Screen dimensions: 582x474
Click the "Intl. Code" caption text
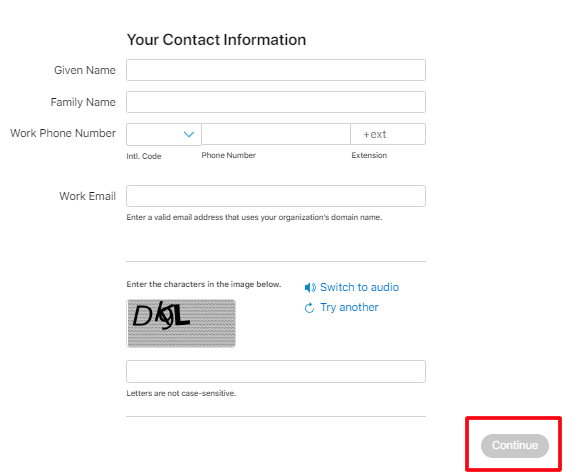tap(144, 156)
